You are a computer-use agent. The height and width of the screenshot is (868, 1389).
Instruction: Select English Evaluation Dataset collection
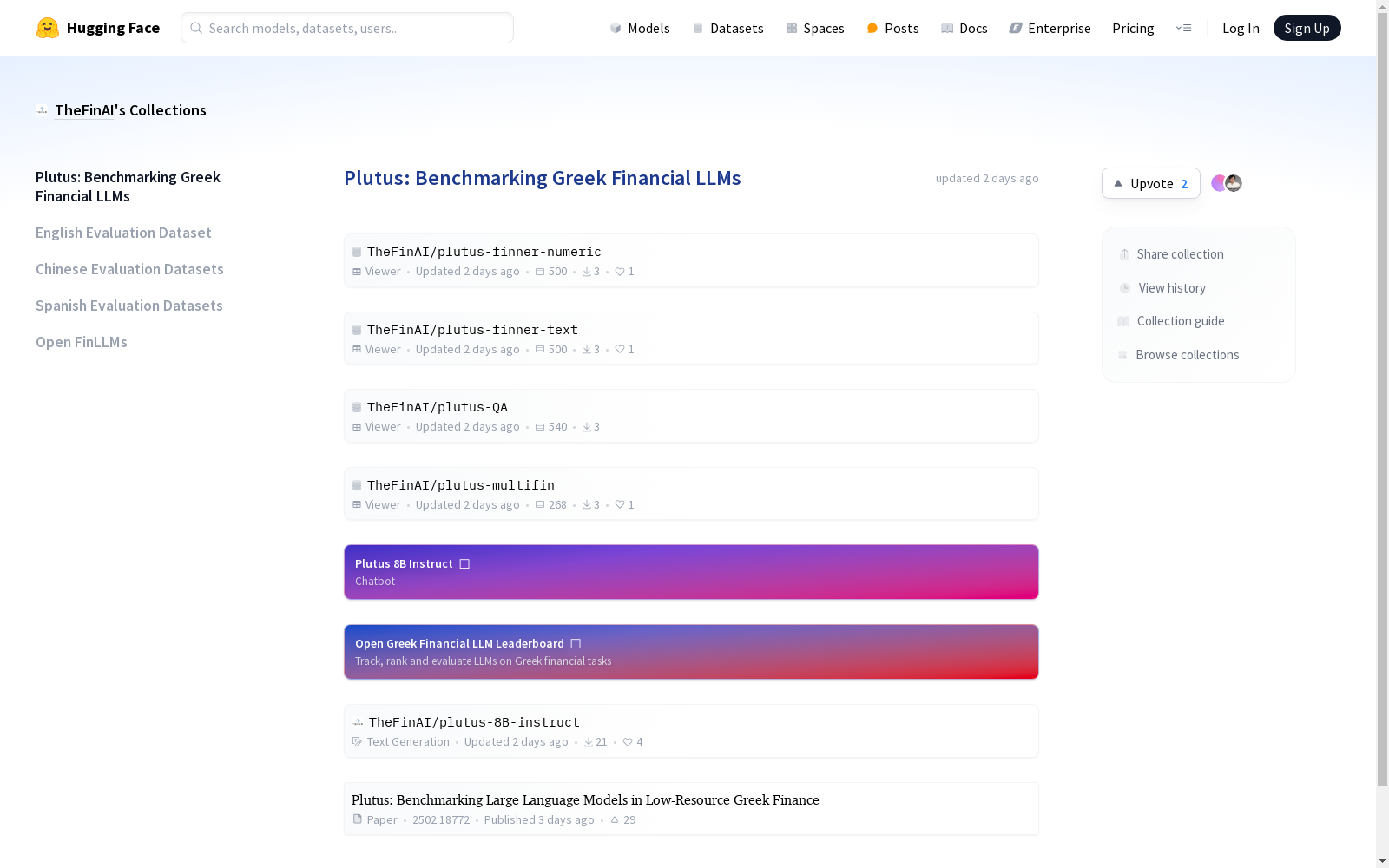[123, 233]
